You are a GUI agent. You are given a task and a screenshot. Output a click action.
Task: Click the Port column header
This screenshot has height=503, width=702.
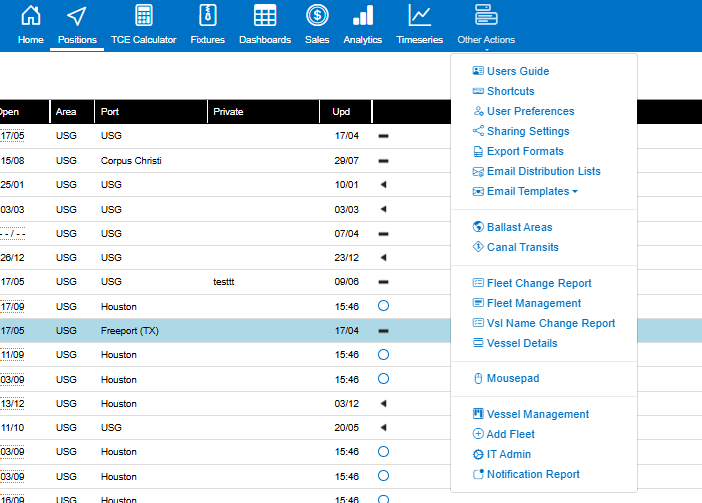click(110, 112)
